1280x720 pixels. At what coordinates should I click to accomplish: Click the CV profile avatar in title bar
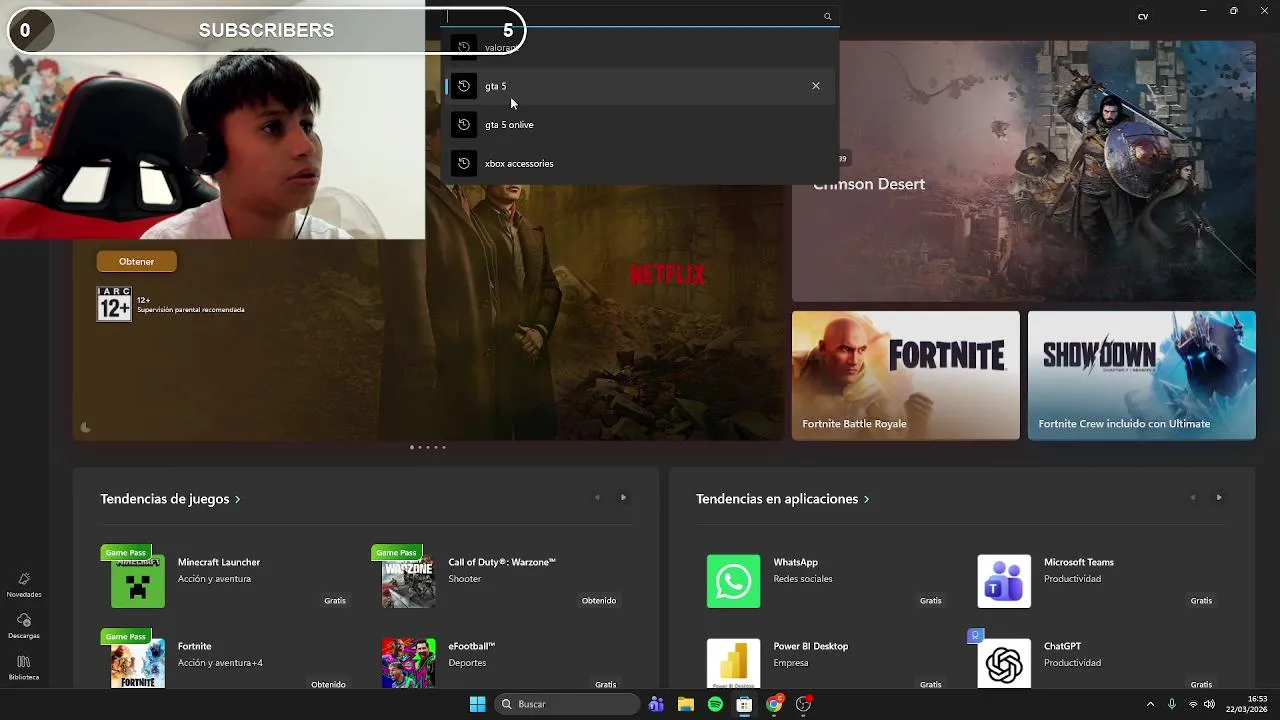pyautogui.click(x=1143, y=16)
